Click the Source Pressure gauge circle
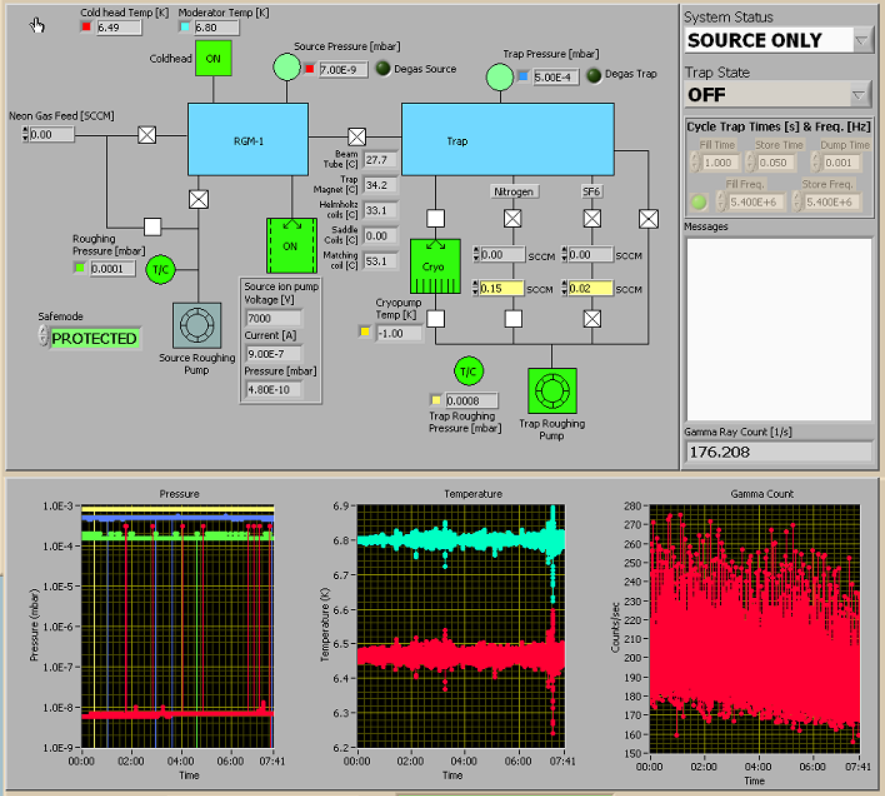885x796 pixels. [x=288, y=67]
